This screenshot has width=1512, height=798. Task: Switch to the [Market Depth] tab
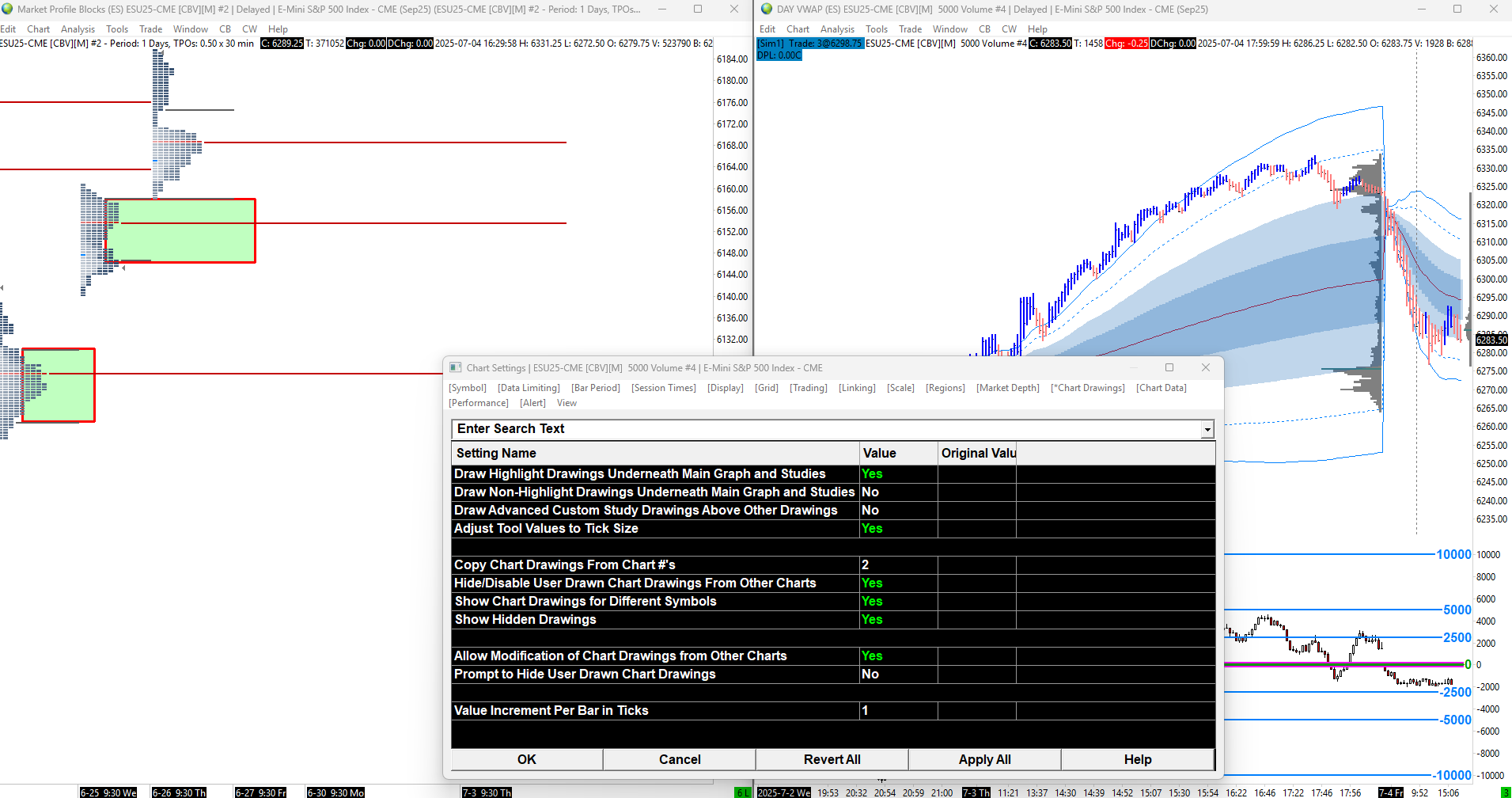[1008, 388]
